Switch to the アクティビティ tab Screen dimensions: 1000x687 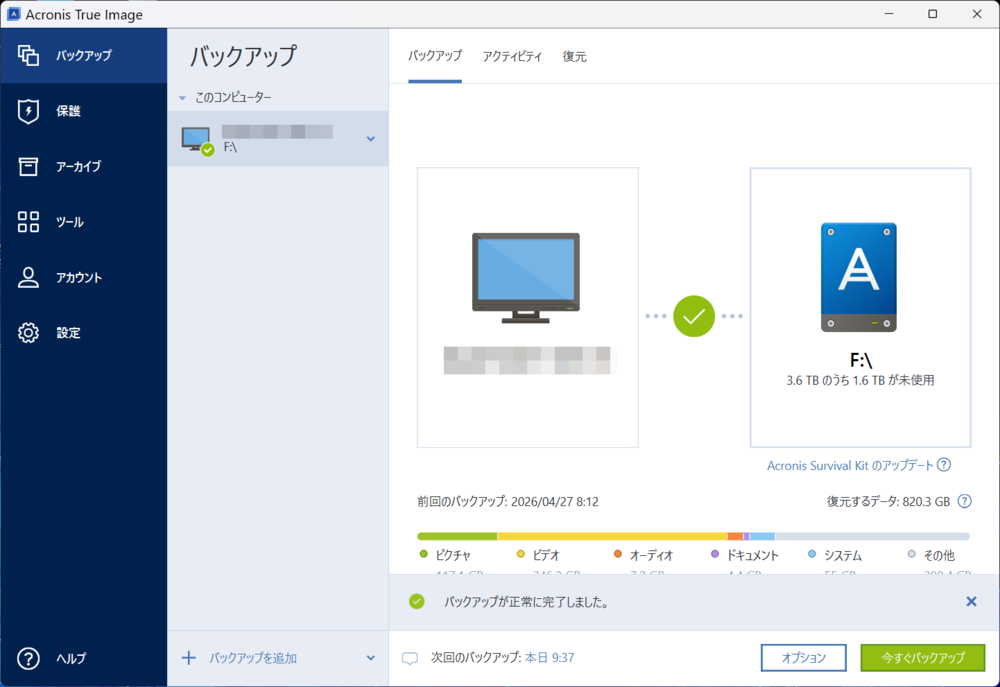click(512, 56)
